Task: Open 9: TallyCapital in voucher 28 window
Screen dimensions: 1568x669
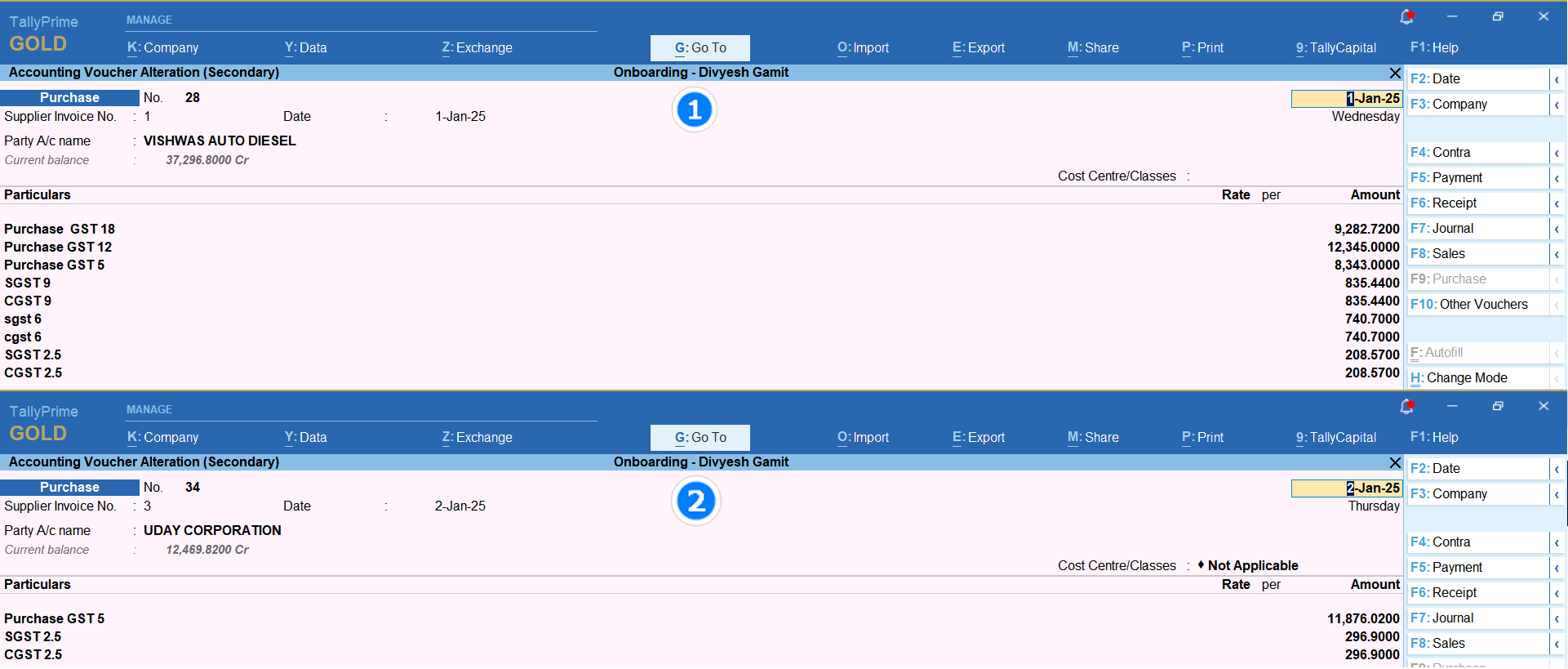Action: click(x=1336, y=48)
